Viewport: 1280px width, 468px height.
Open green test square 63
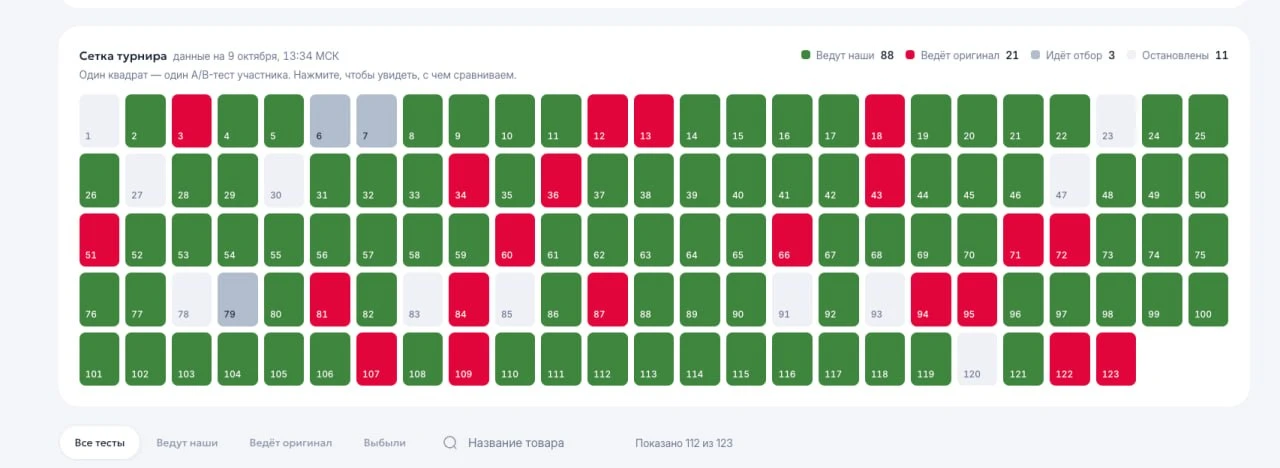point(653,240)
